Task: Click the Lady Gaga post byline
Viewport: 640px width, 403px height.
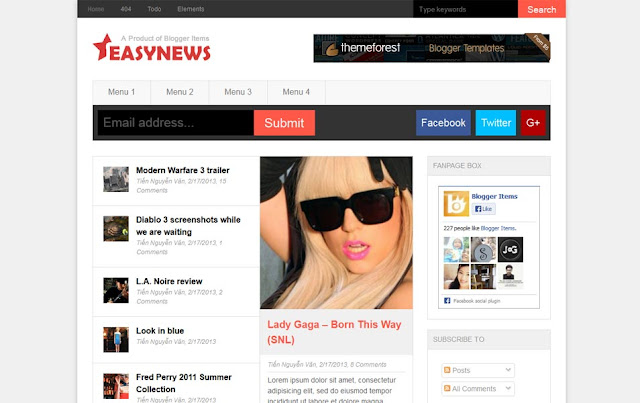Action: tap(327, 365)
